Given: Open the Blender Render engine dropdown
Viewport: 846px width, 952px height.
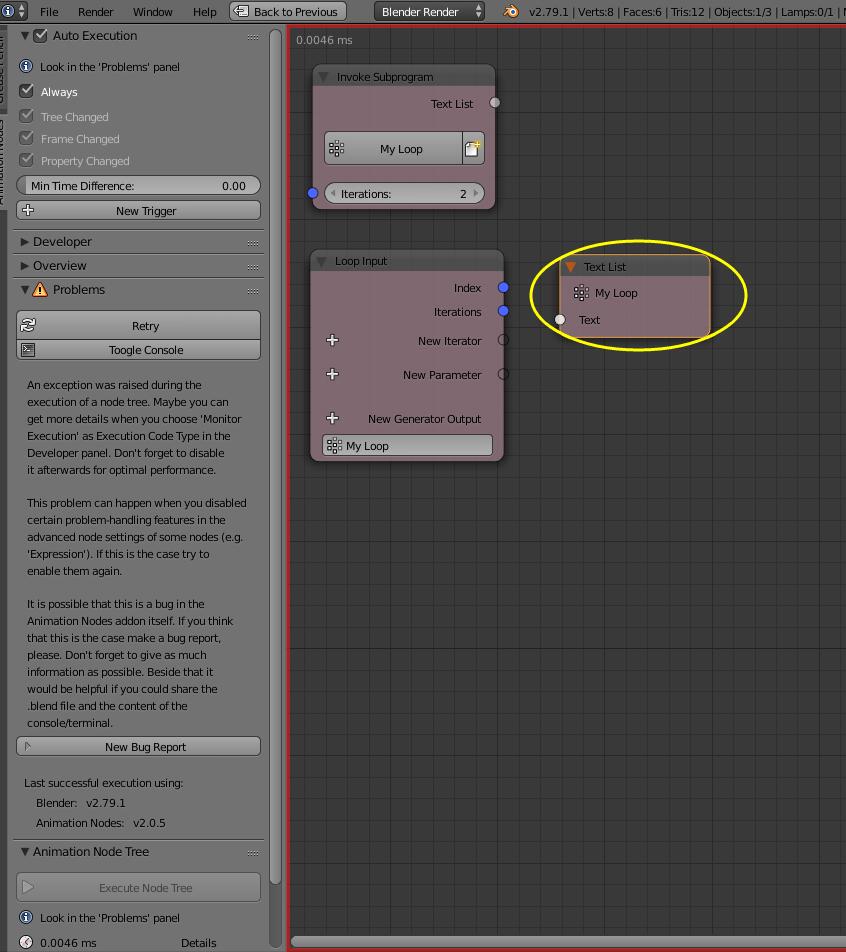Looking at the screenshot, I should pyautogui.click(x=429, y=12).
